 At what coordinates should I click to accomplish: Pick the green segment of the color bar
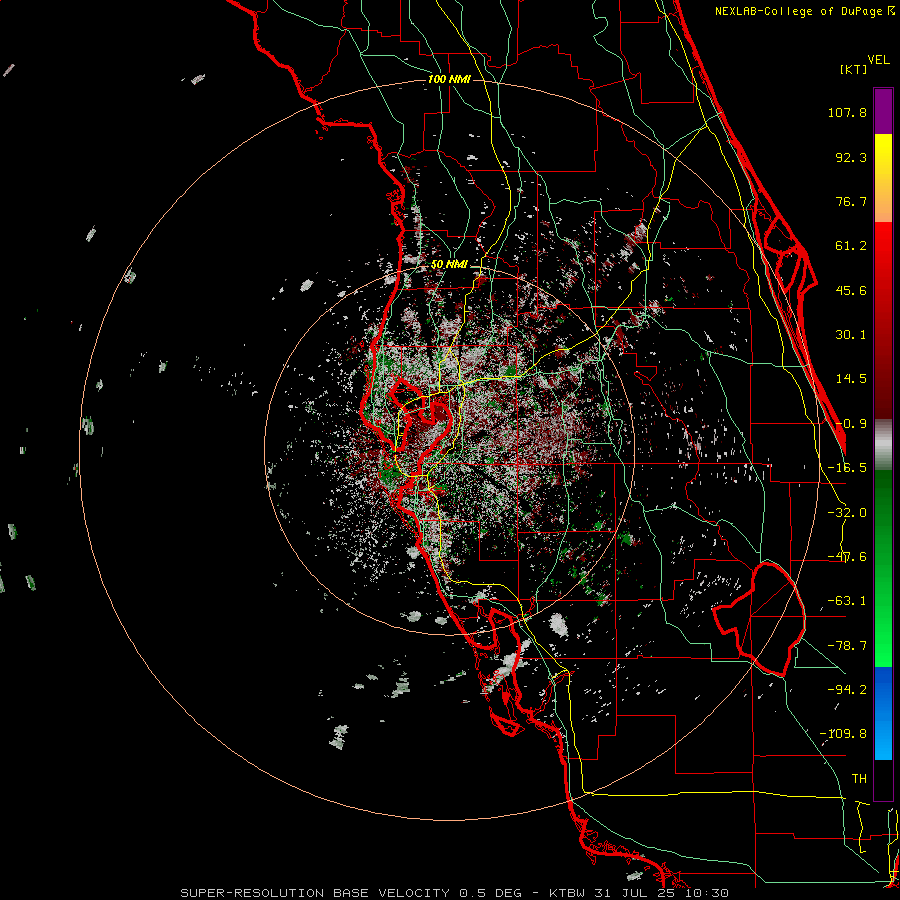883,568
